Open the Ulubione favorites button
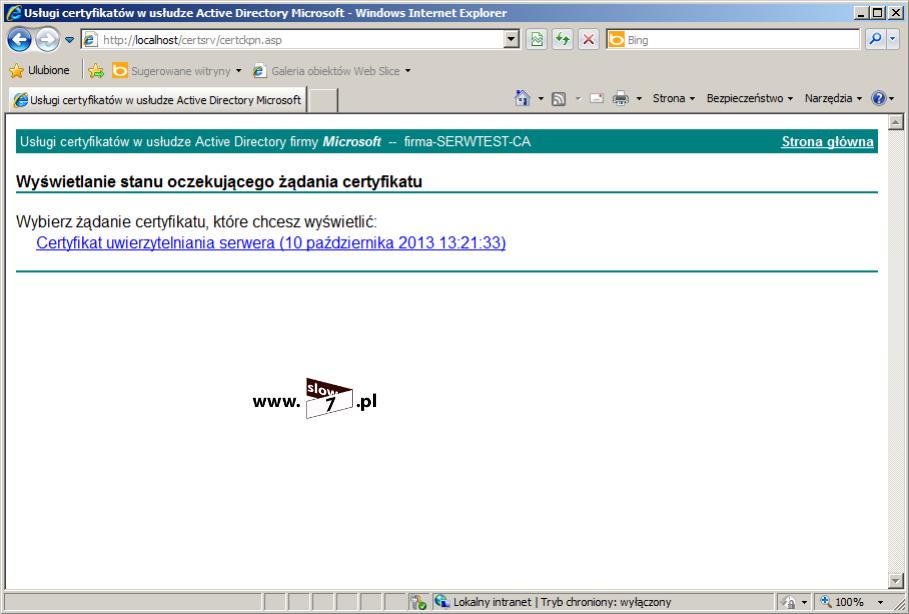The image size is (909, 614). tap(40, 71)
